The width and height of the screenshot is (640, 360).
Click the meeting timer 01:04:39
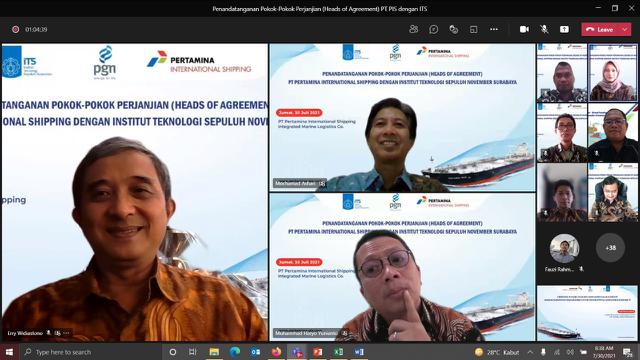[36, 29]
